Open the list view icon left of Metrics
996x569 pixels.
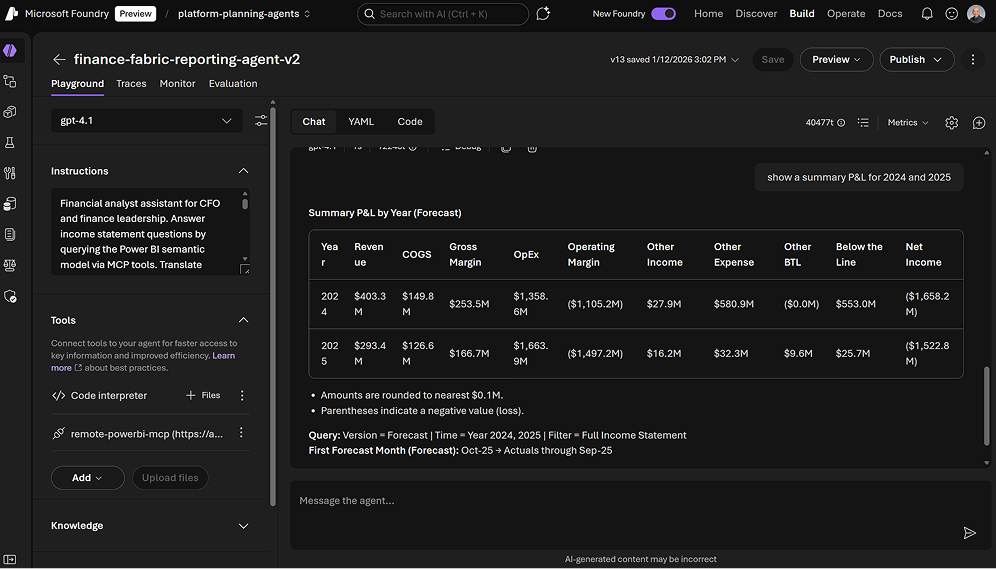click(x=863, y=123)
